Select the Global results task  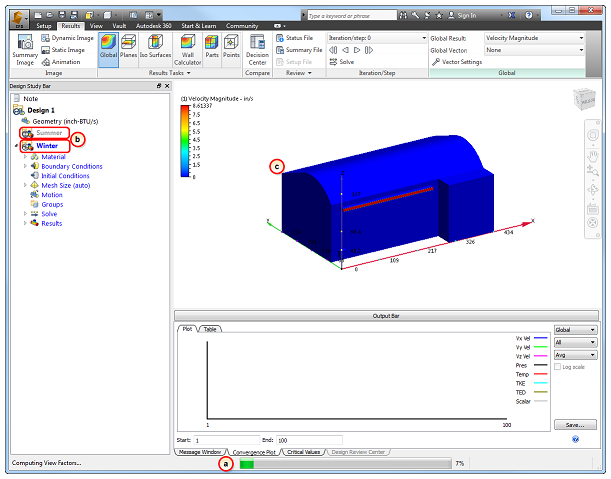pyautogui.click(x=108, y=50)
